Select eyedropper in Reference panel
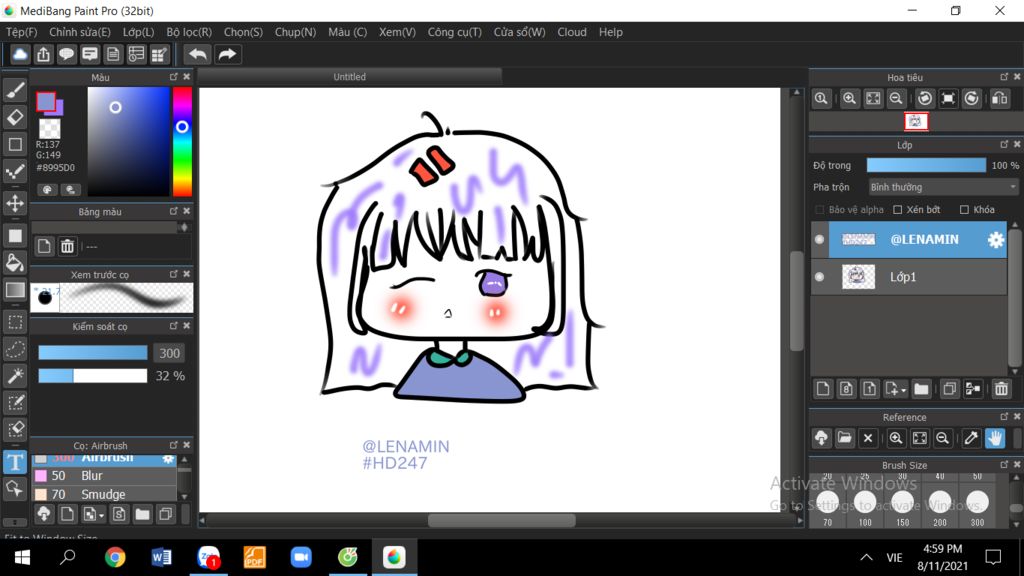1024x576 pixels. click(970, 438)
